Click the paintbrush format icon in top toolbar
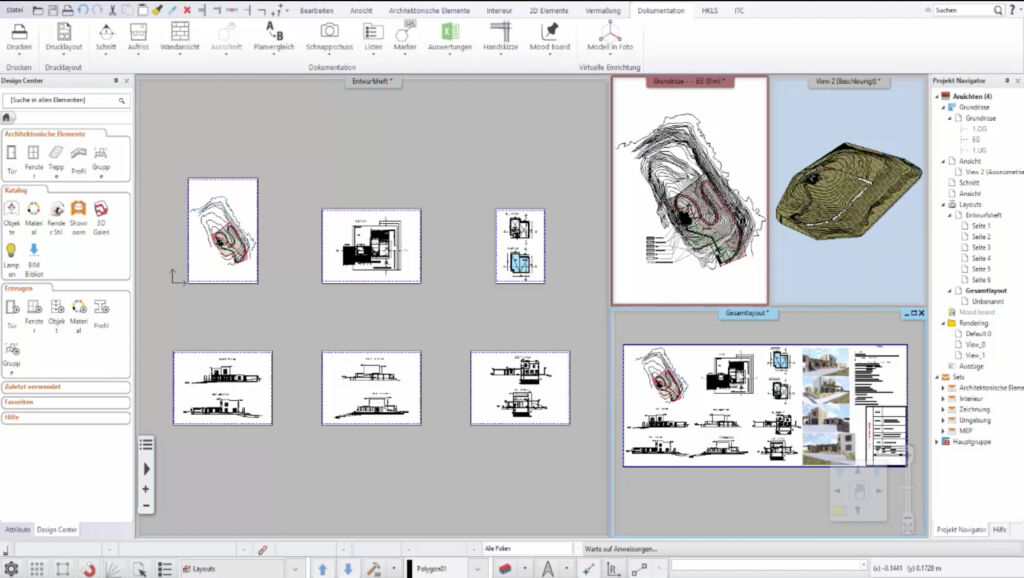1024x578 pixels. (157, 10)
